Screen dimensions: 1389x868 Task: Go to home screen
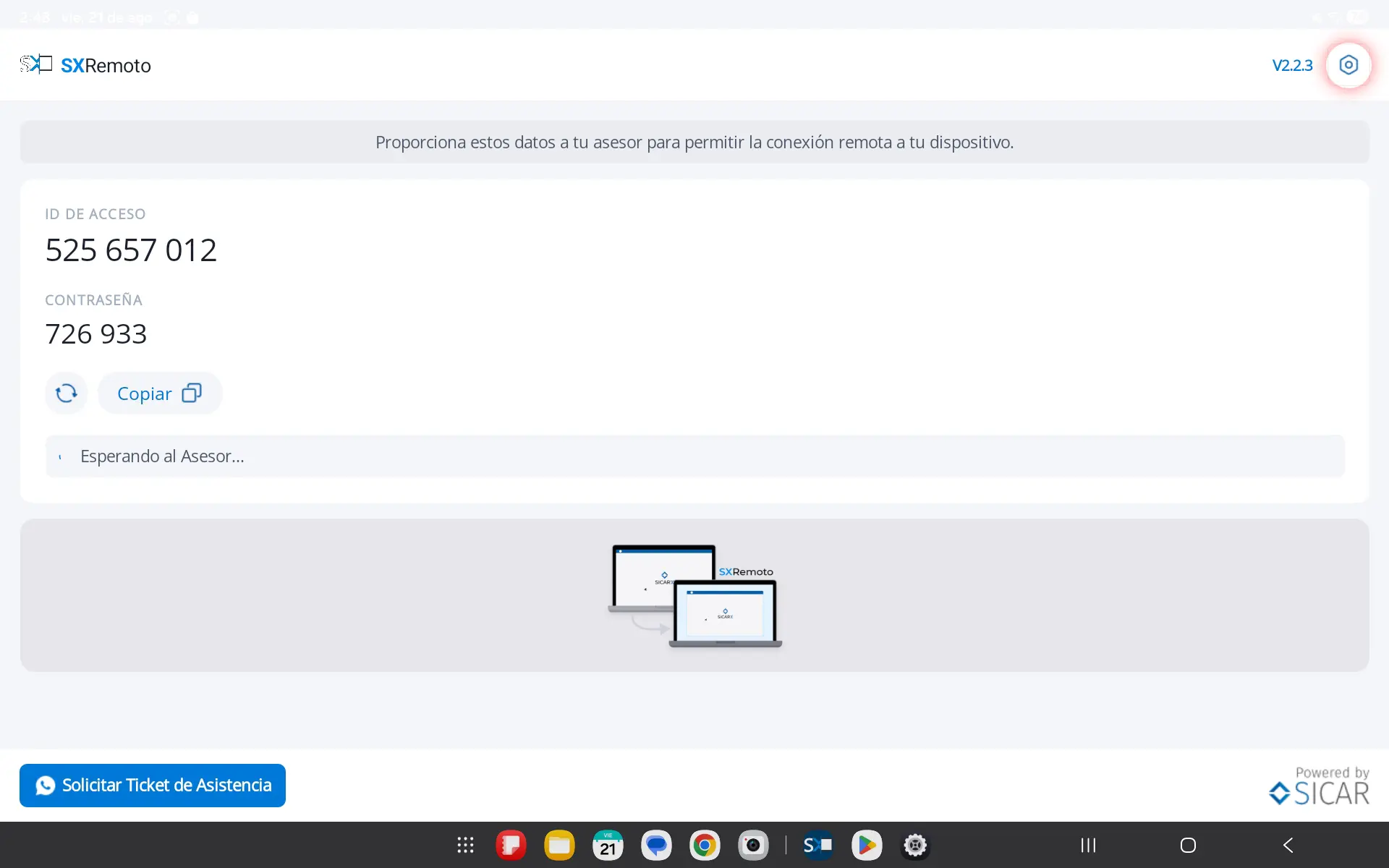pos(1188,845)
